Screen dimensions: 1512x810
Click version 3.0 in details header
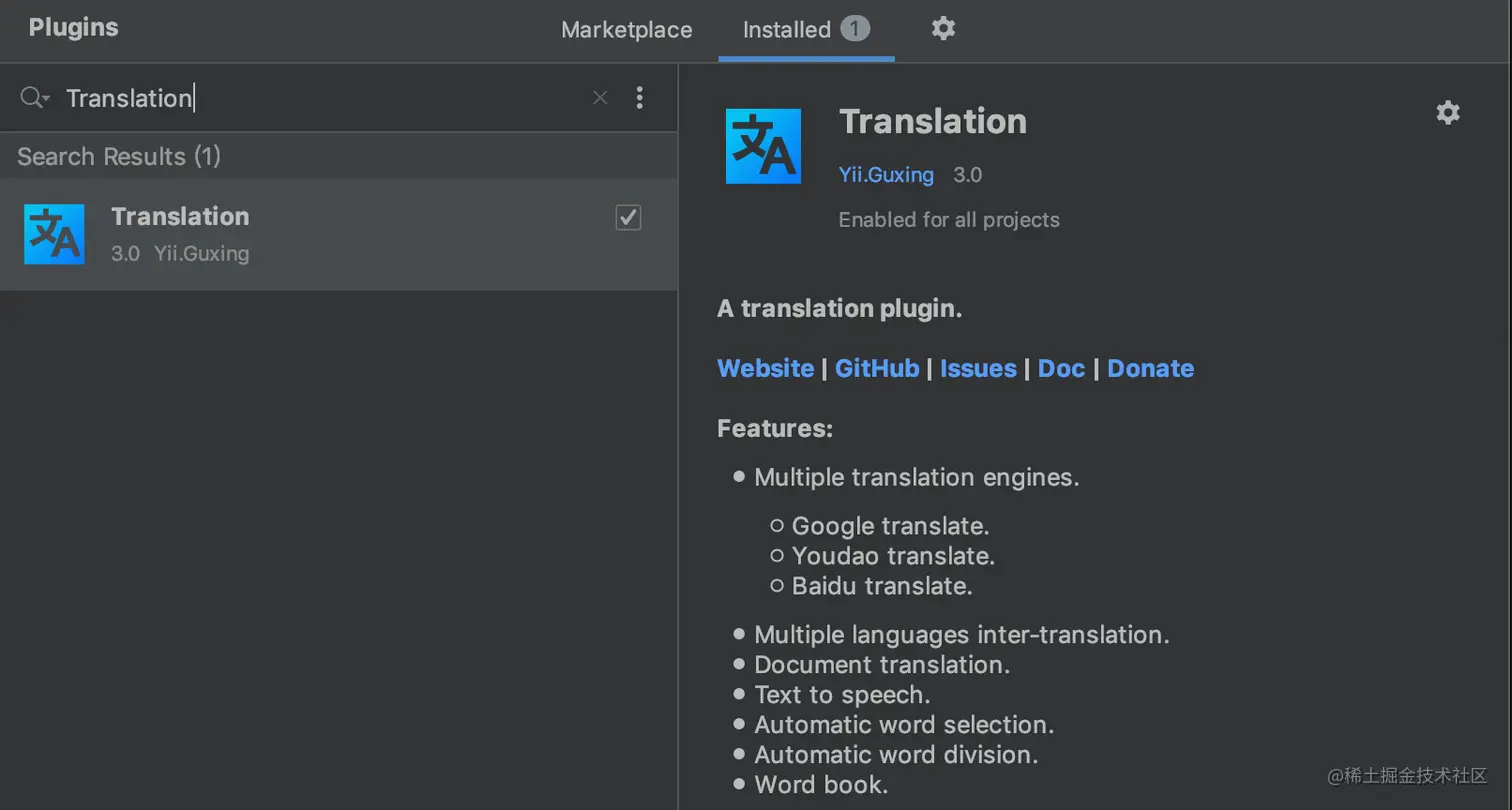(x=967, y=175)
